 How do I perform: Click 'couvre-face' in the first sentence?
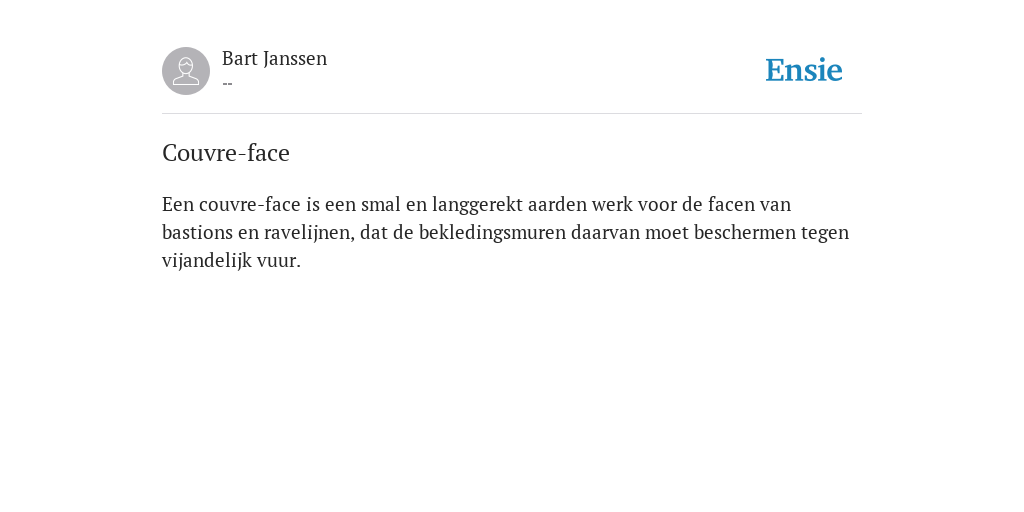coord(250,204)
